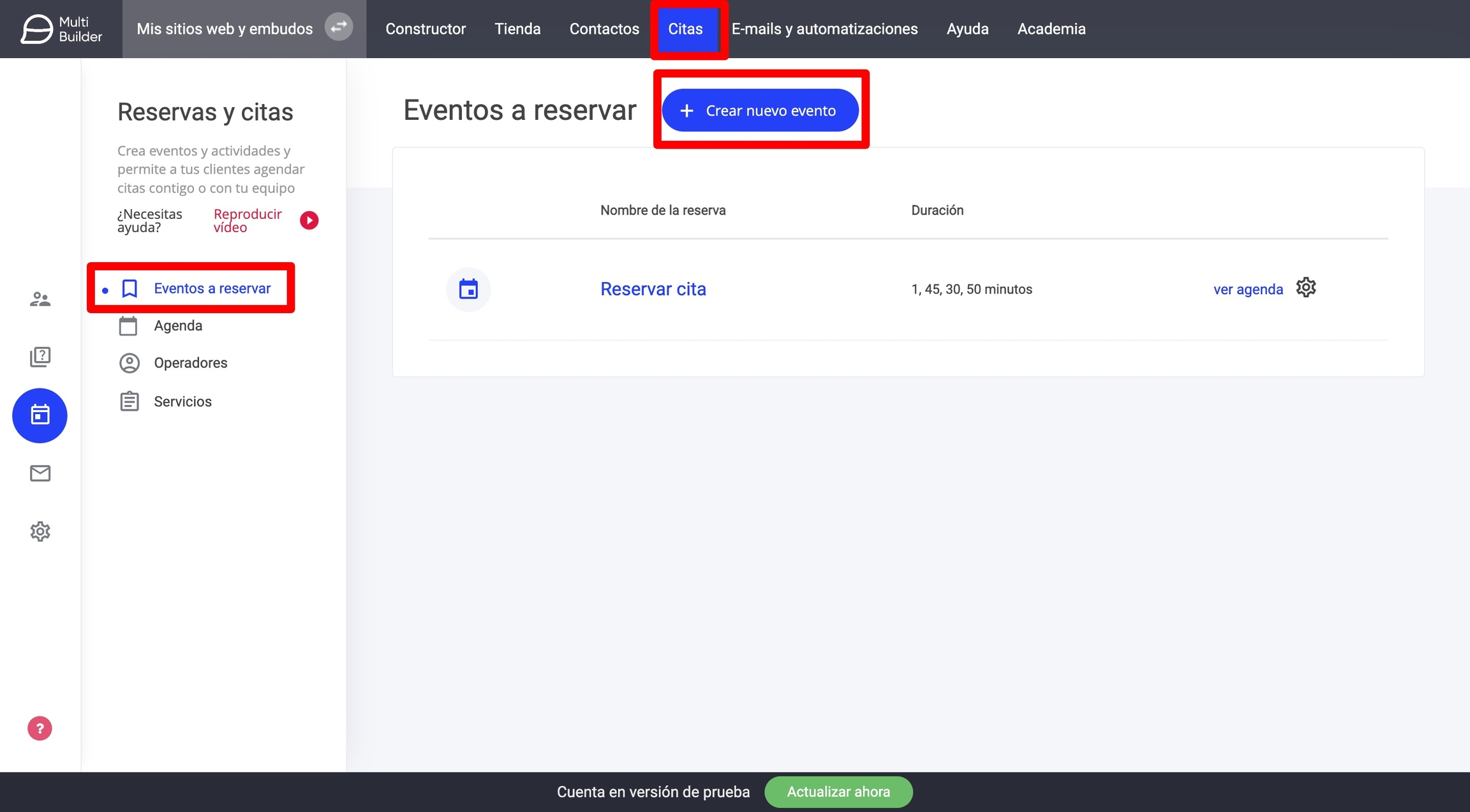Image resolution: width=1470 pixels, height=812 pixels.
Task: Click the Multi Builder logo
Action: [61, 29]
